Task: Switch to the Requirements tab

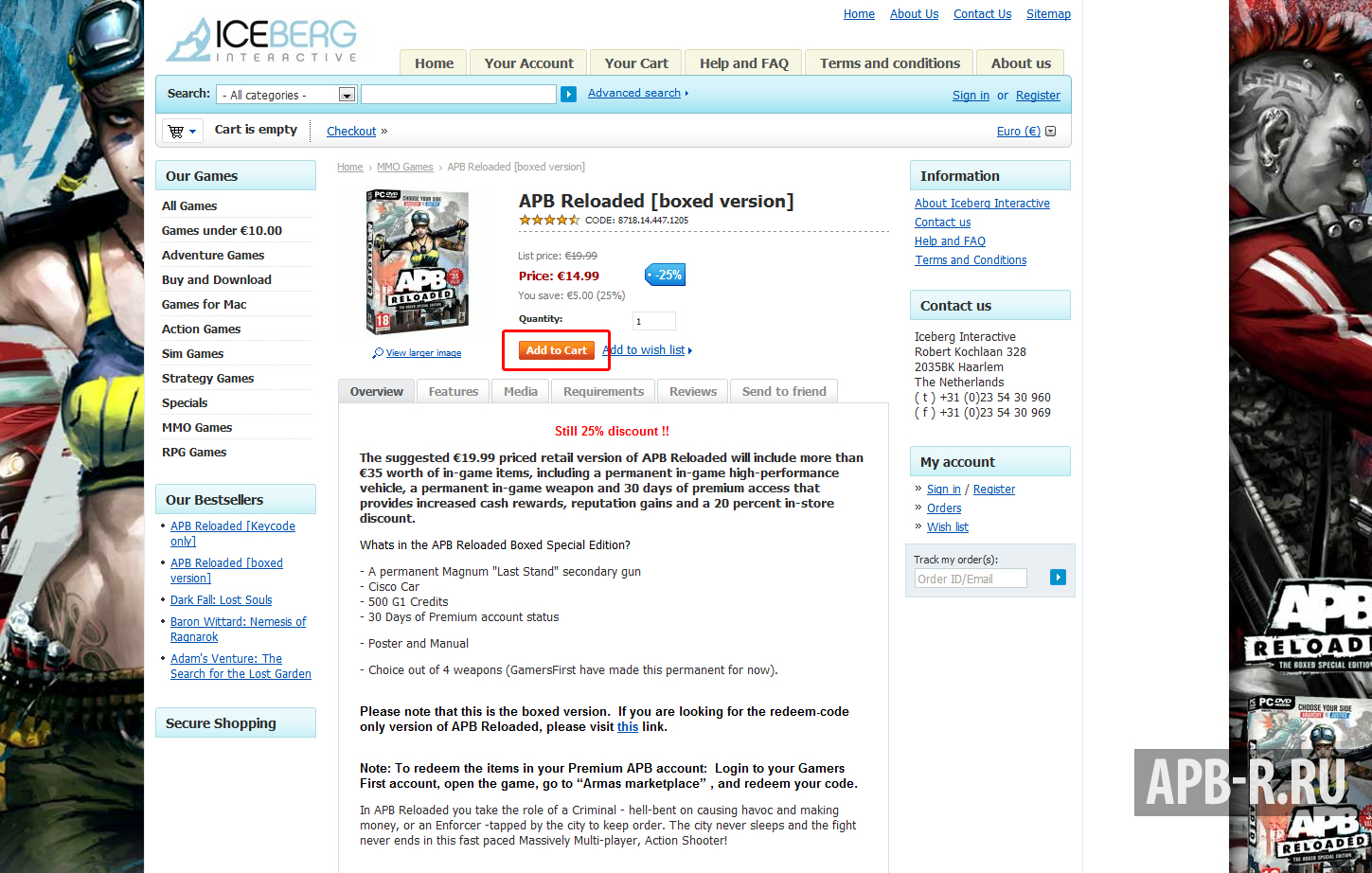Action: (x=603, y=391)
